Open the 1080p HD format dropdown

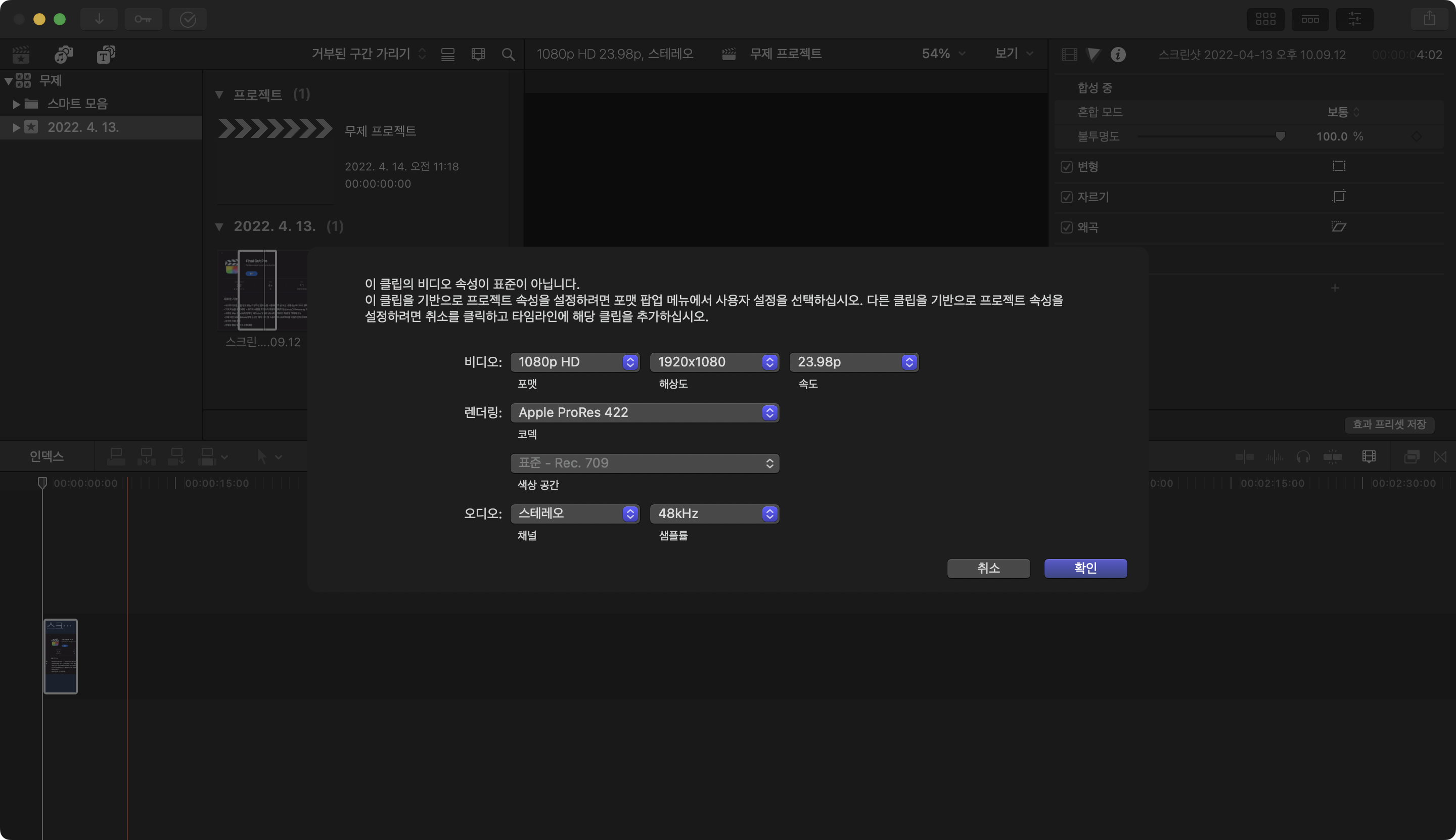pyautogui.click(x=574, y=362)
